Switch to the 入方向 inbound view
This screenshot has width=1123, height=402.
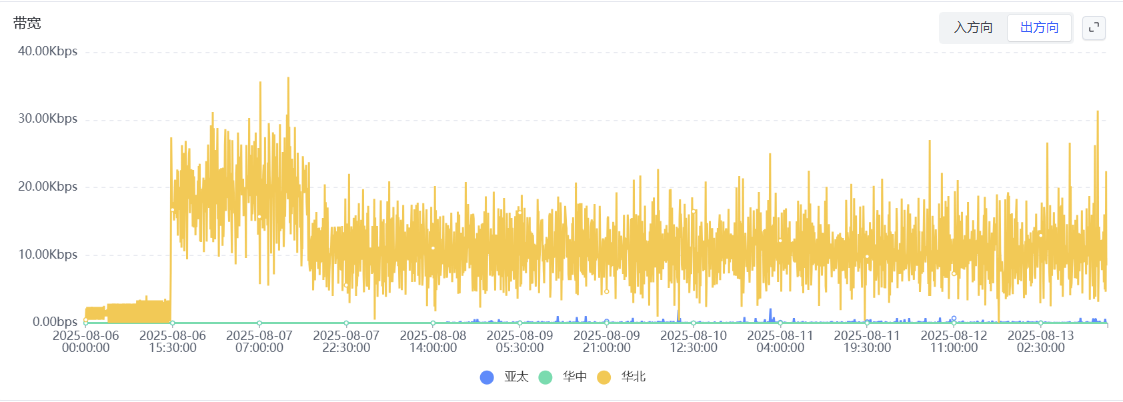point(973,28)
